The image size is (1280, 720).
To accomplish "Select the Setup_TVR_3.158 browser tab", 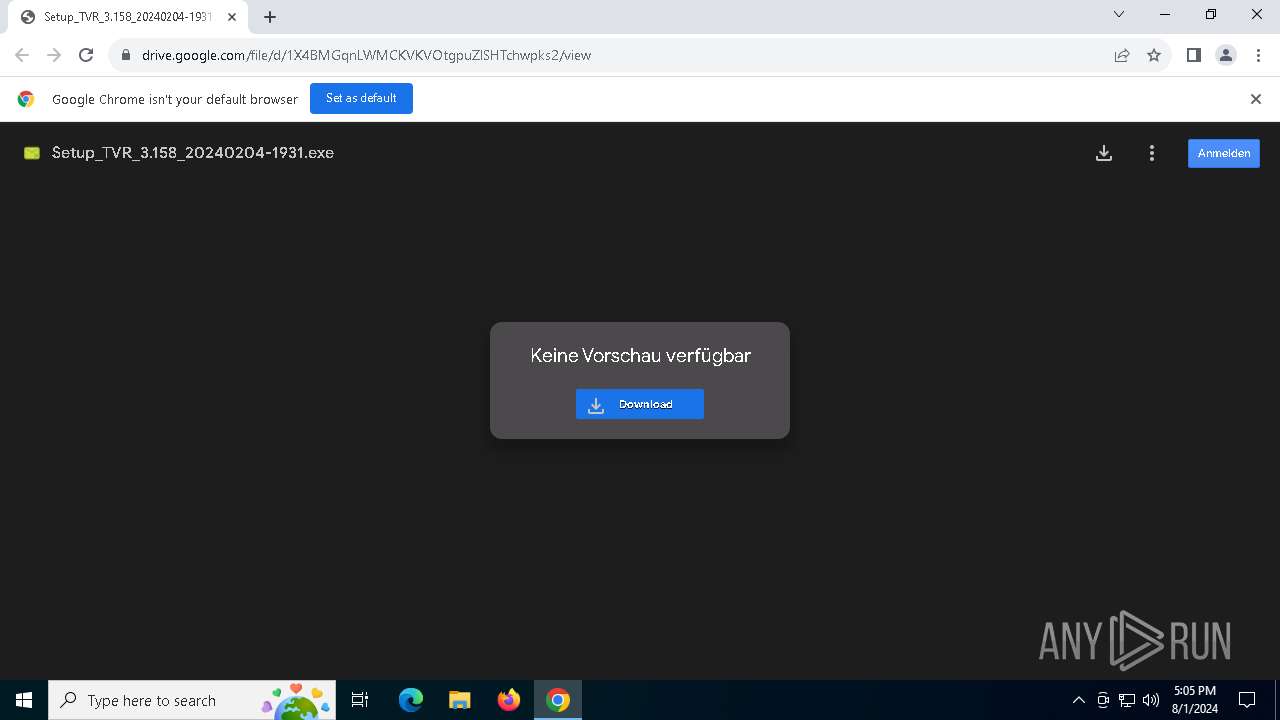I will 128,17.
